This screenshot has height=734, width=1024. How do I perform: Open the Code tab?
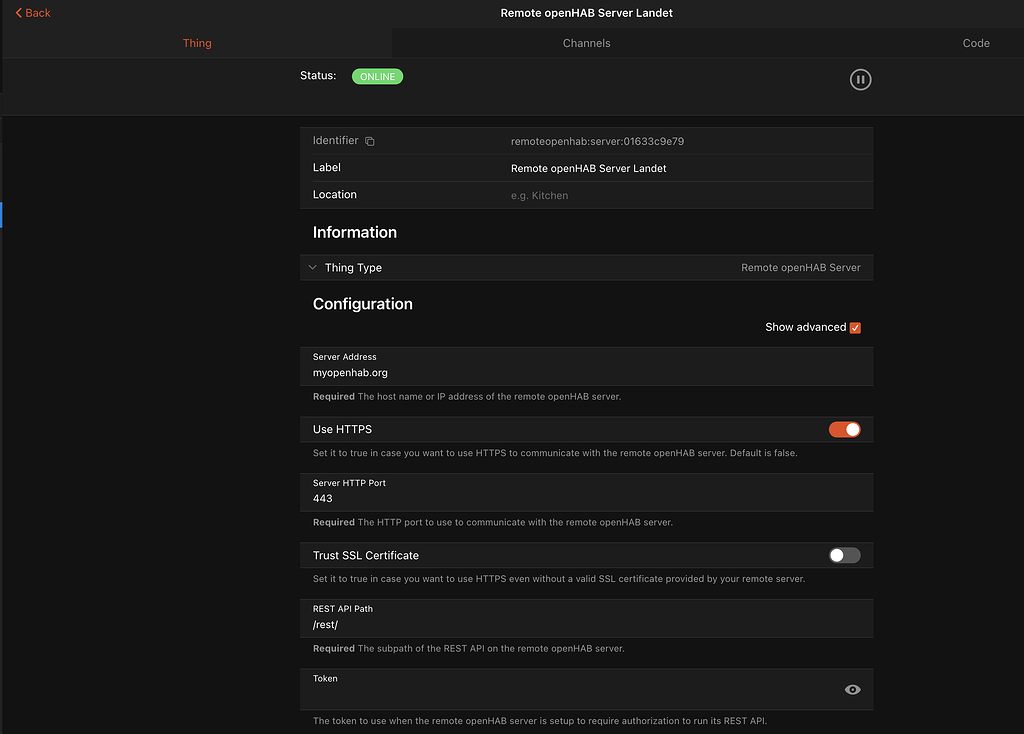[975, 43]
